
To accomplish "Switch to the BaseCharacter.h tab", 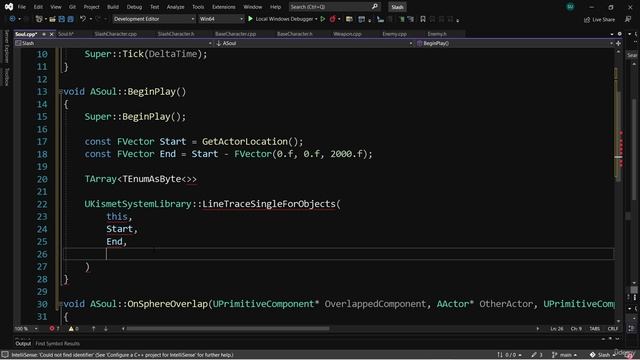I will [x=295, y=34].
